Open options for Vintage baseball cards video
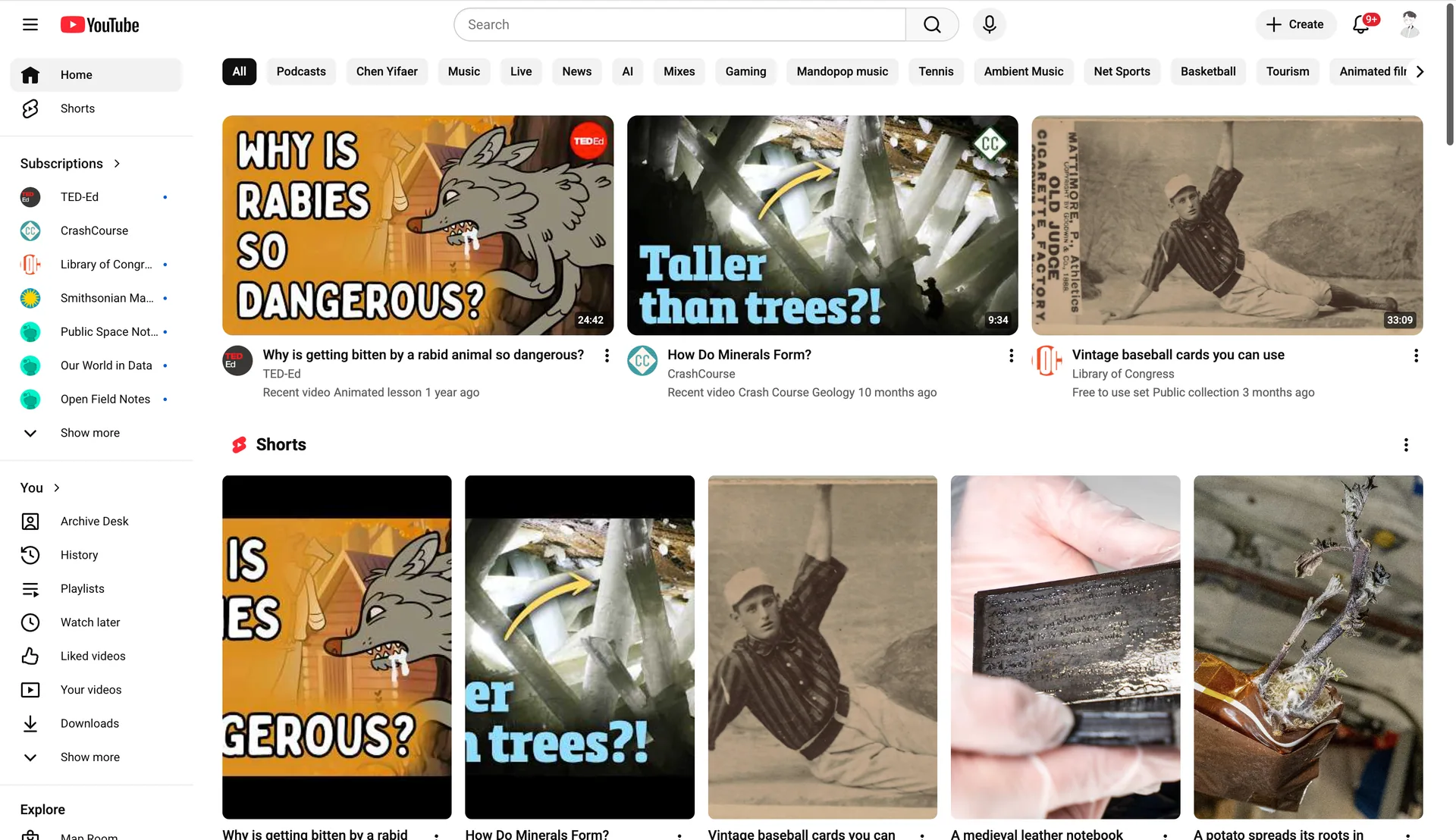This screenshot has width=1456, height=840. [x=1416, y=356]
